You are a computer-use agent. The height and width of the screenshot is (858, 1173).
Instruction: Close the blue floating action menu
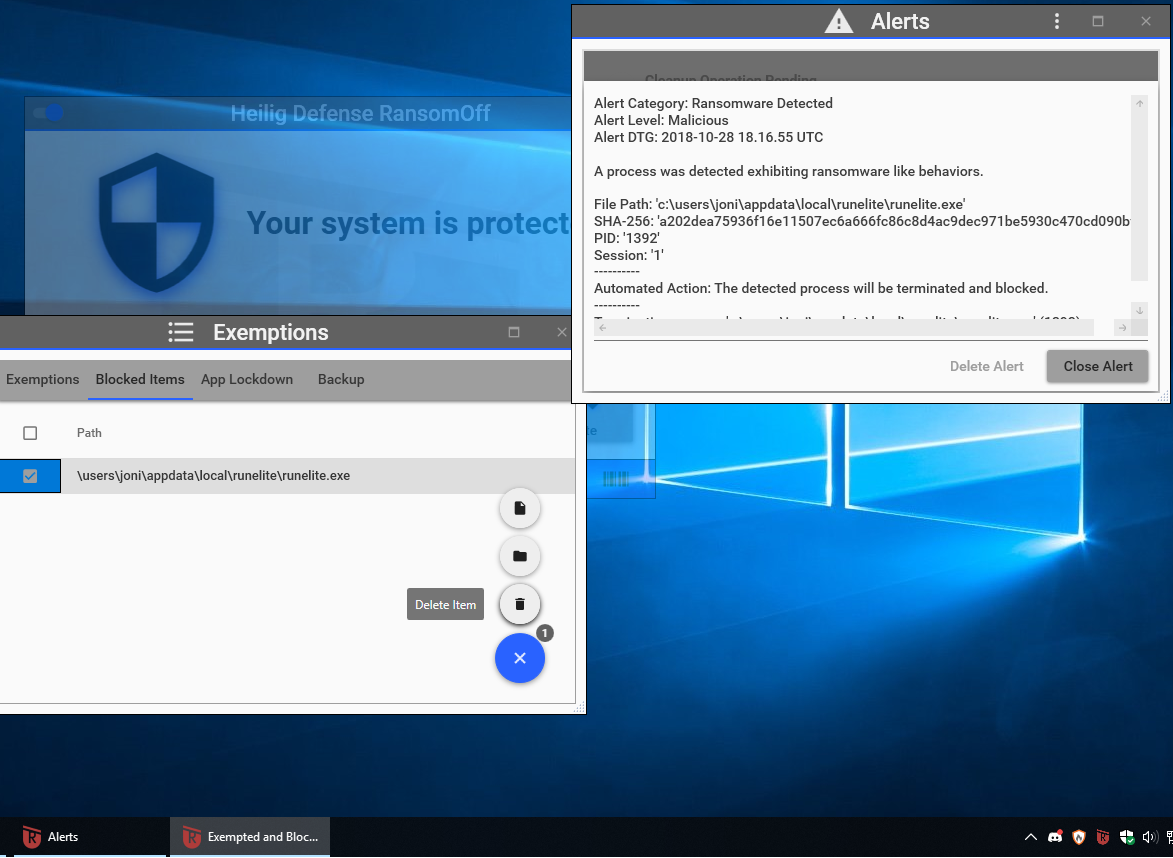(520, 658)
